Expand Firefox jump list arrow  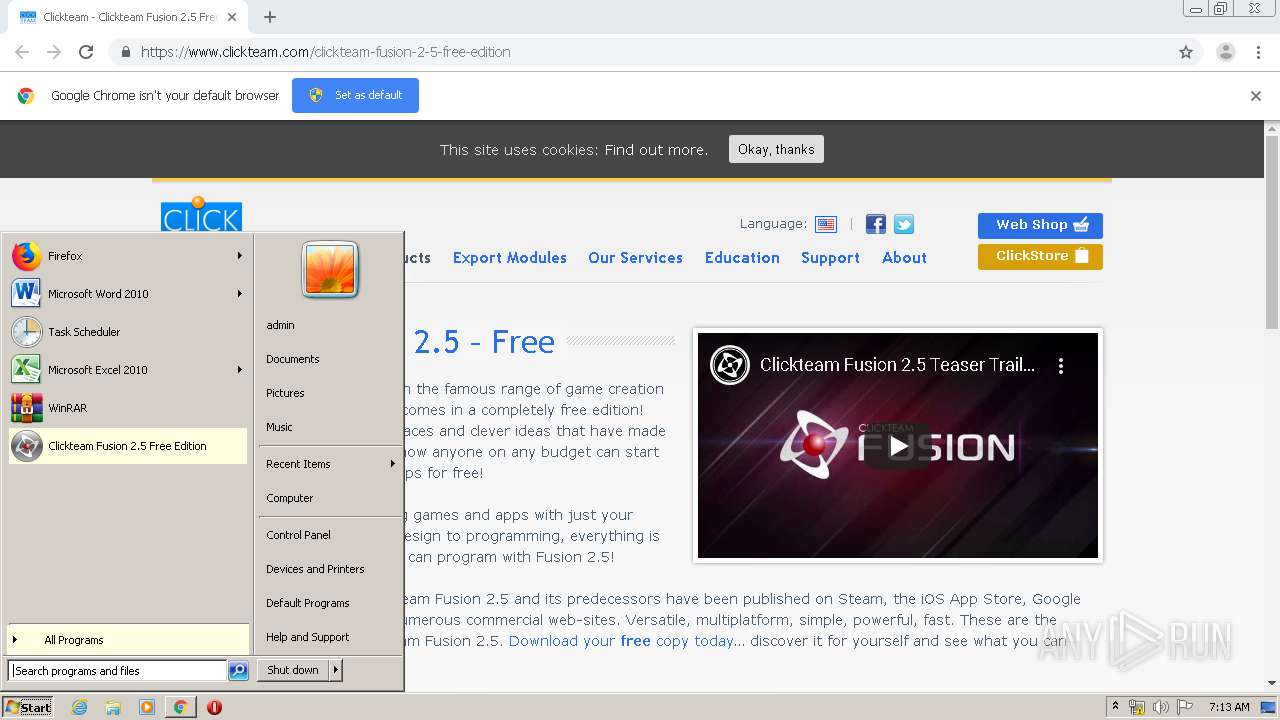point(239,256)
